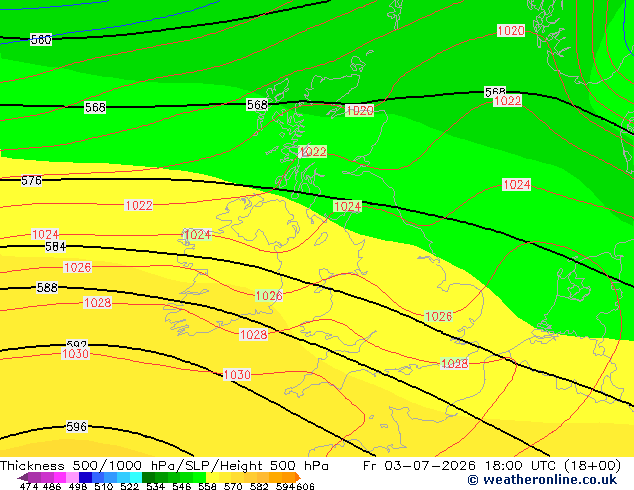Screen dimensions: 634x490
Task: Click the '1028' label directly below the 588 label
Action: [97, 302]
